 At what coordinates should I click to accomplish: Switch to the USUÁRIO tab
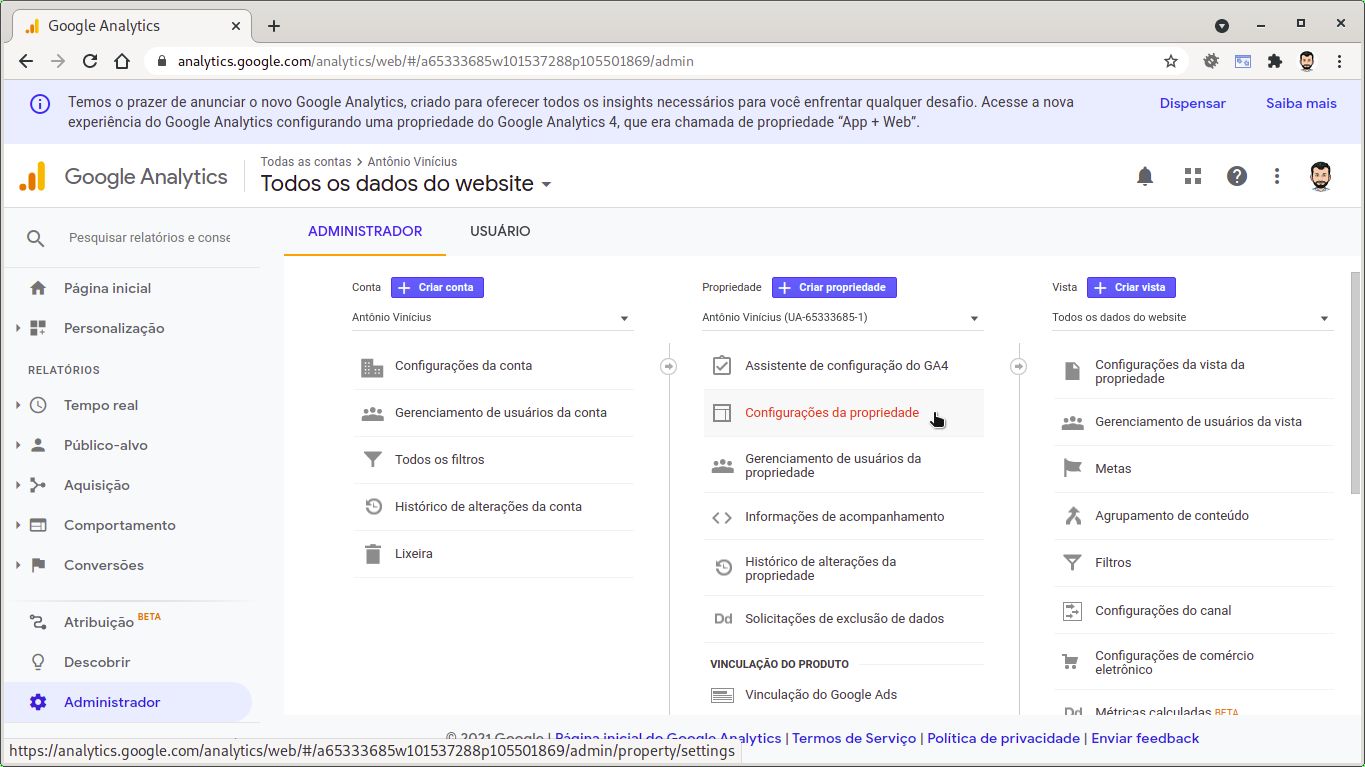500,231
